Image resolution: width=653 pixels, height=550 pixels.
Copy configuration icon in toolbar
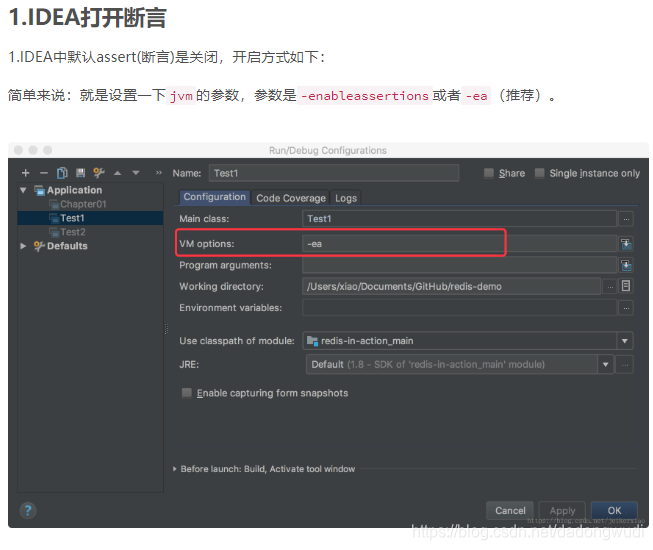[x=62, y=173]
